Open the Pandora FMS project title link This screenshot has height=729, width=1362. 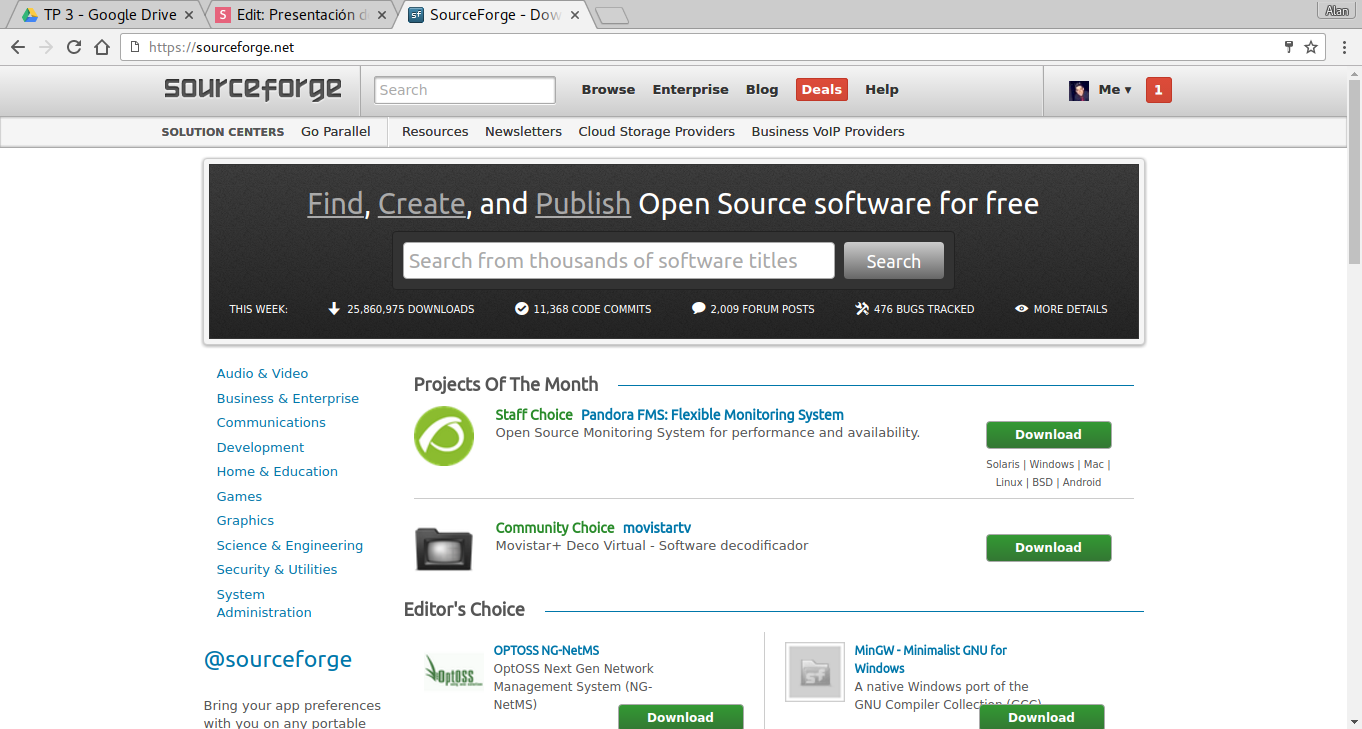(712, 415)
